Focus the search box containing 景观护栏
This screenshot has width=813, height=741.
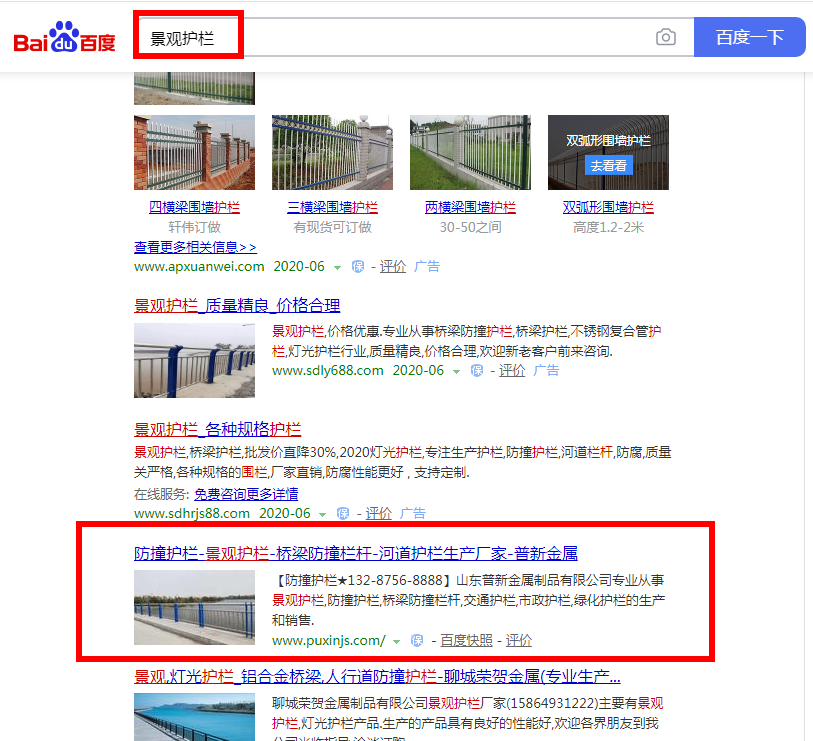coord(414,37)
